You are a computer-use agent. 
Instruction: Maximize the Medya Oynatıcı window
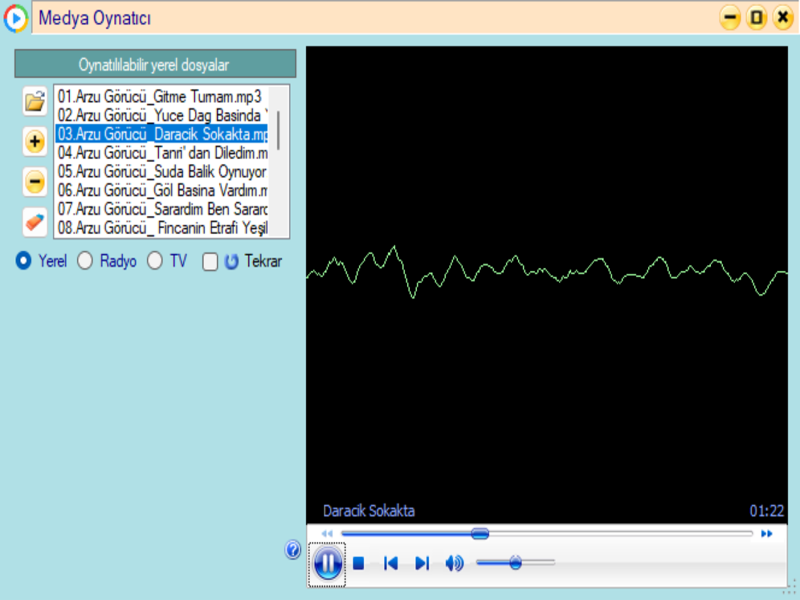click(757, 18)
